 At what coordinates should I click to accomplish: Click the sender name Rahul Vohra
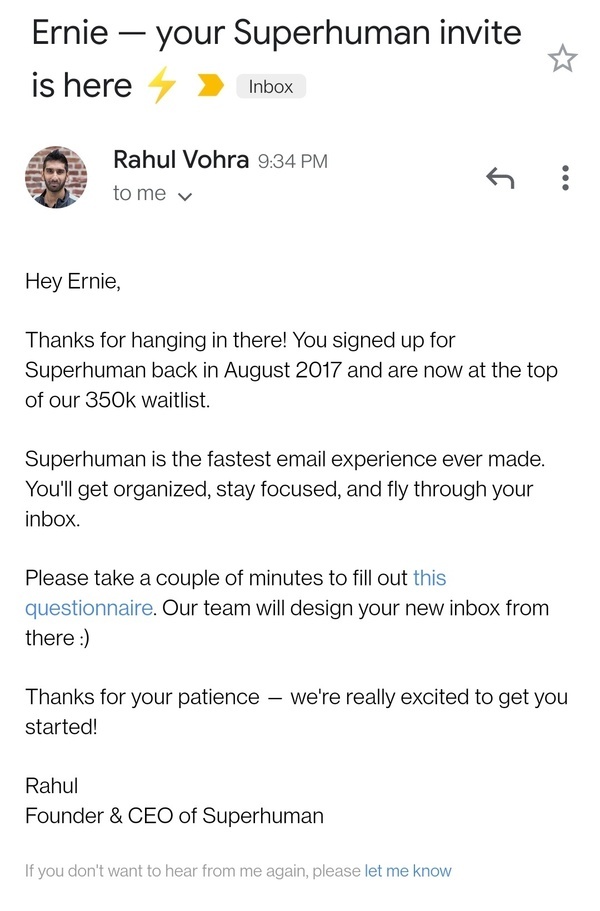[x=181, y=160]
